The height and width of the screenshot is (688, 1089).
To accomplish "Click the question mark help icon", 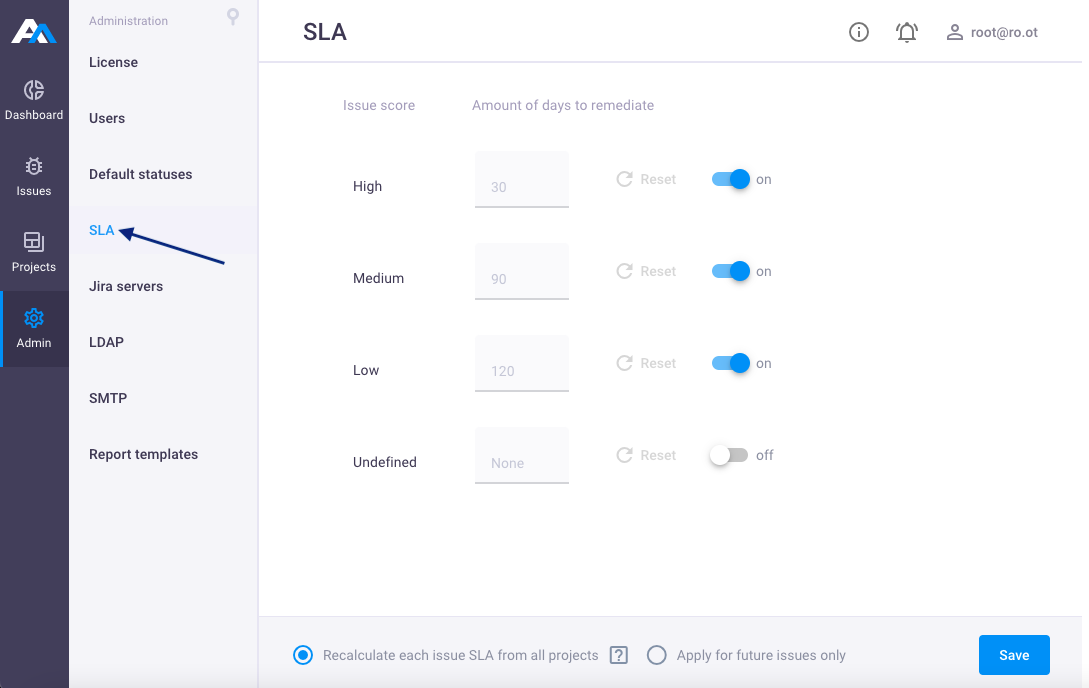I will [x=619, y=655].
